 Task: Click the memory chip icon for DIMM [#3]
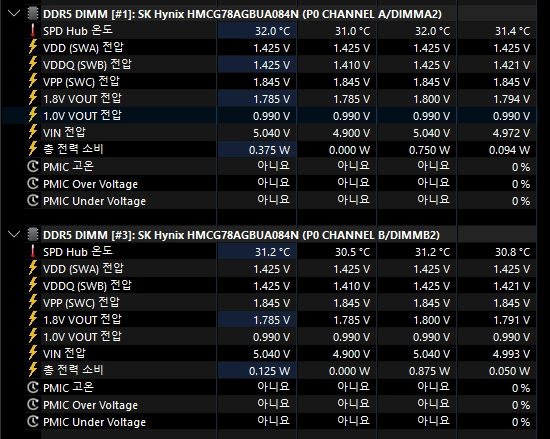pos(33,235)
